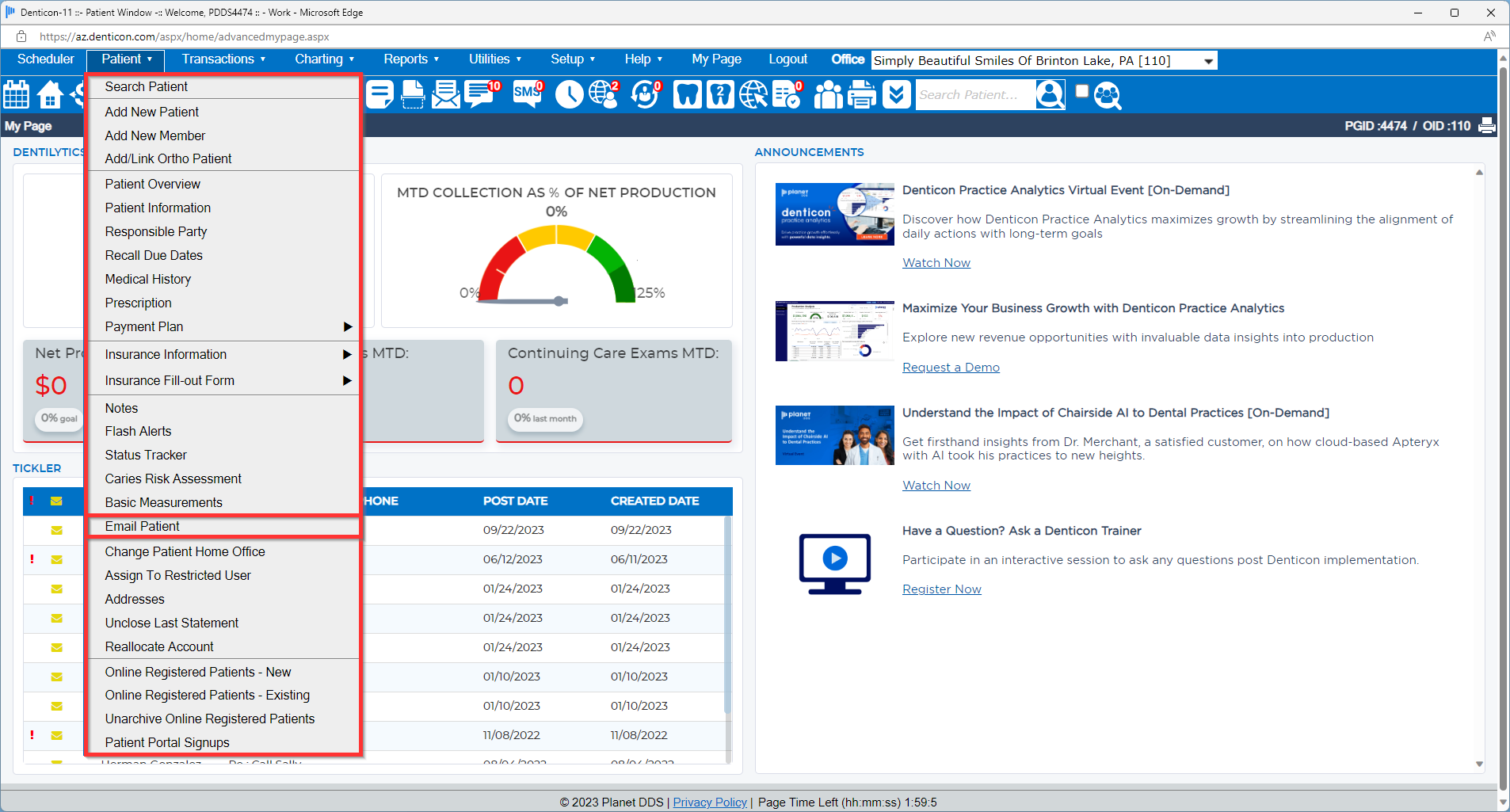Open the SMS messages icon

pos(528,94)
